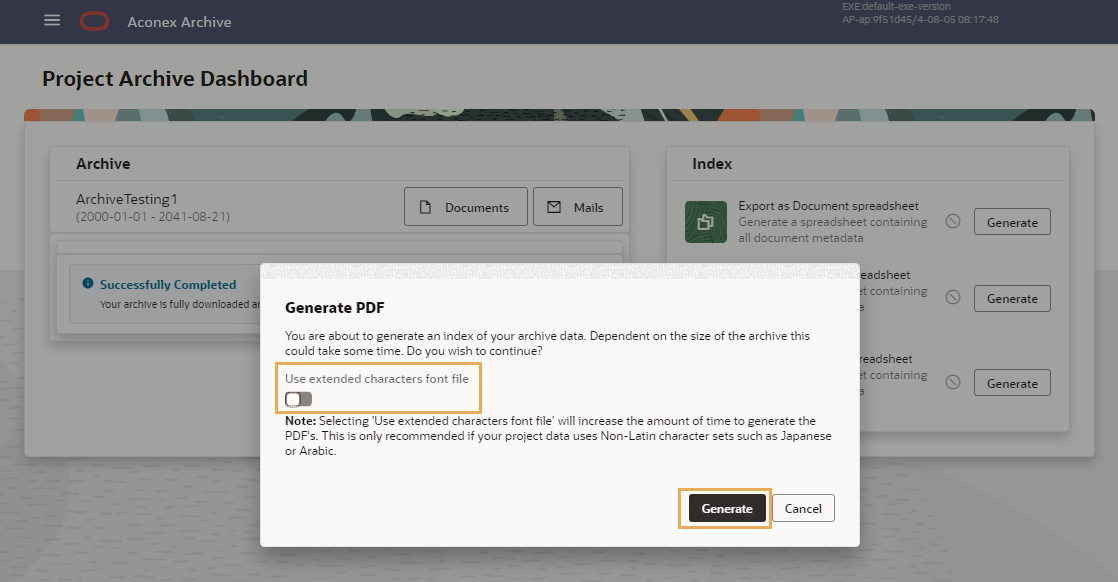Click the EXE:default-exe-version text in header
1118x582 pixels.
[x=896, y=6]
